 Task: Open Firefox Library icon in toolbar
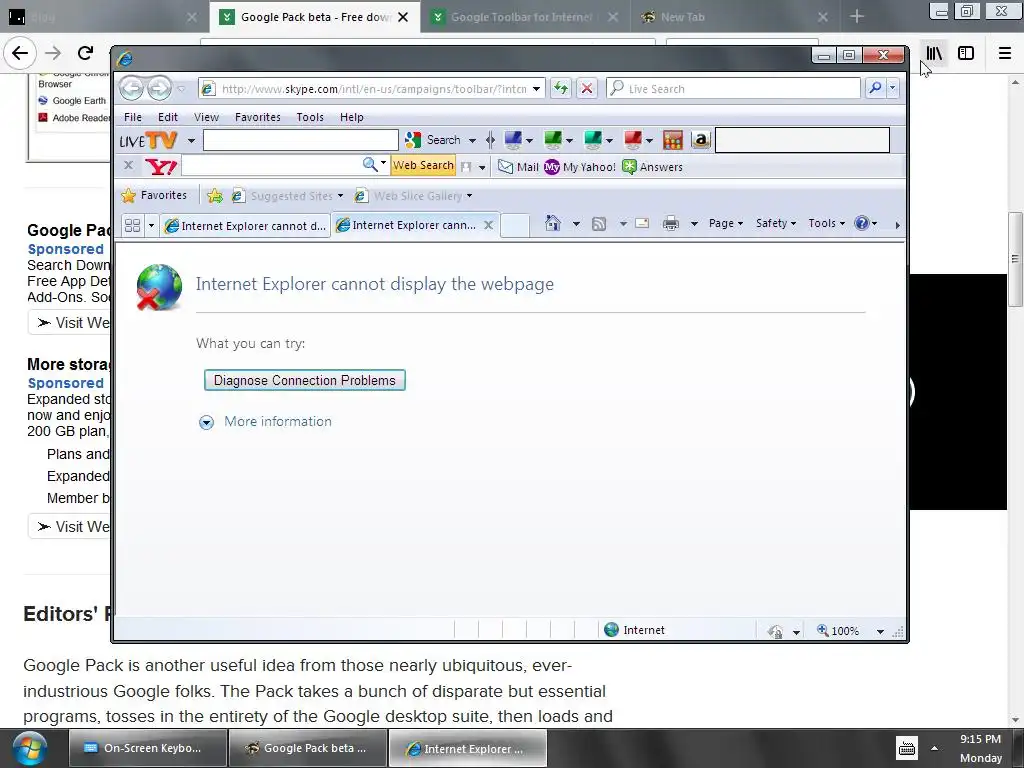(934, 53)
